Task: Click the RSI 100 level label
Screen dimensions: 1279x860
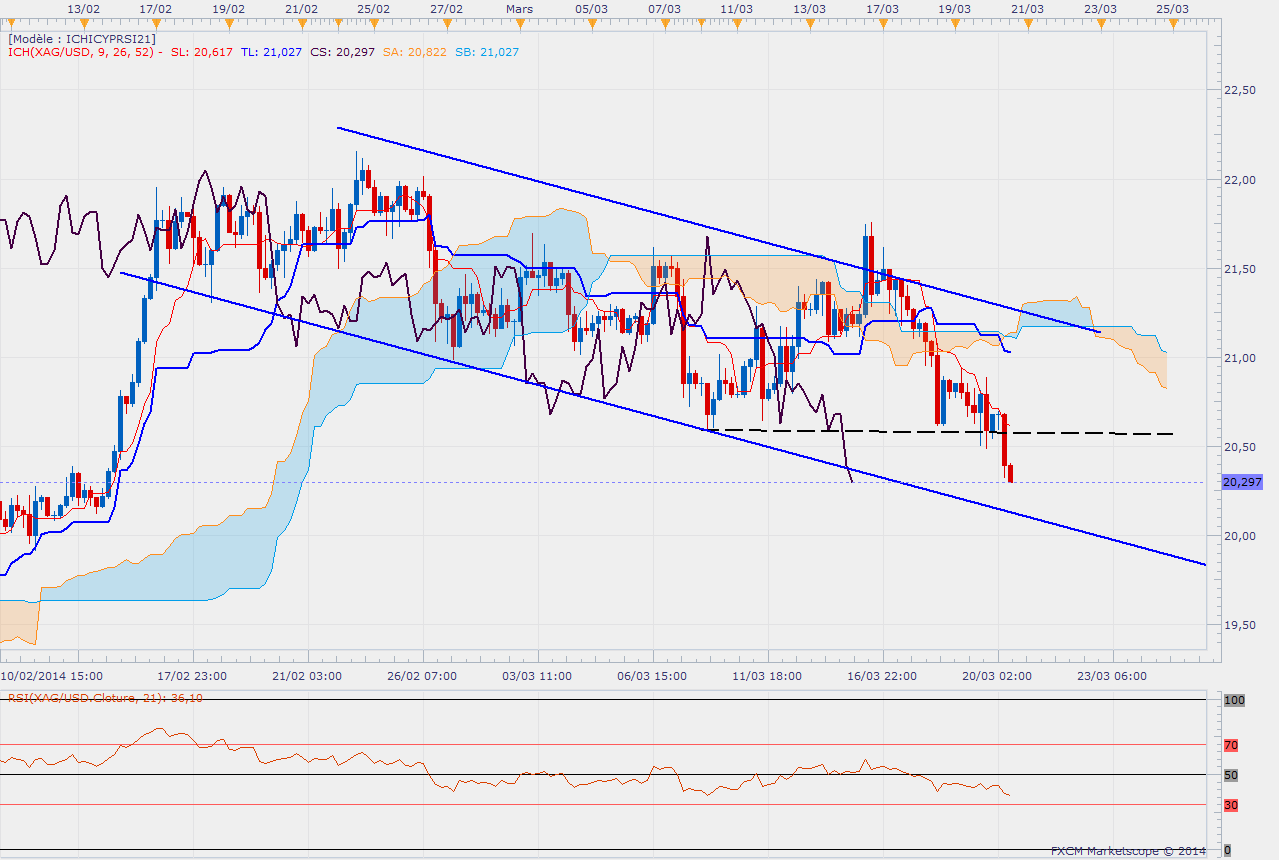Action: tap(1232, 701)
